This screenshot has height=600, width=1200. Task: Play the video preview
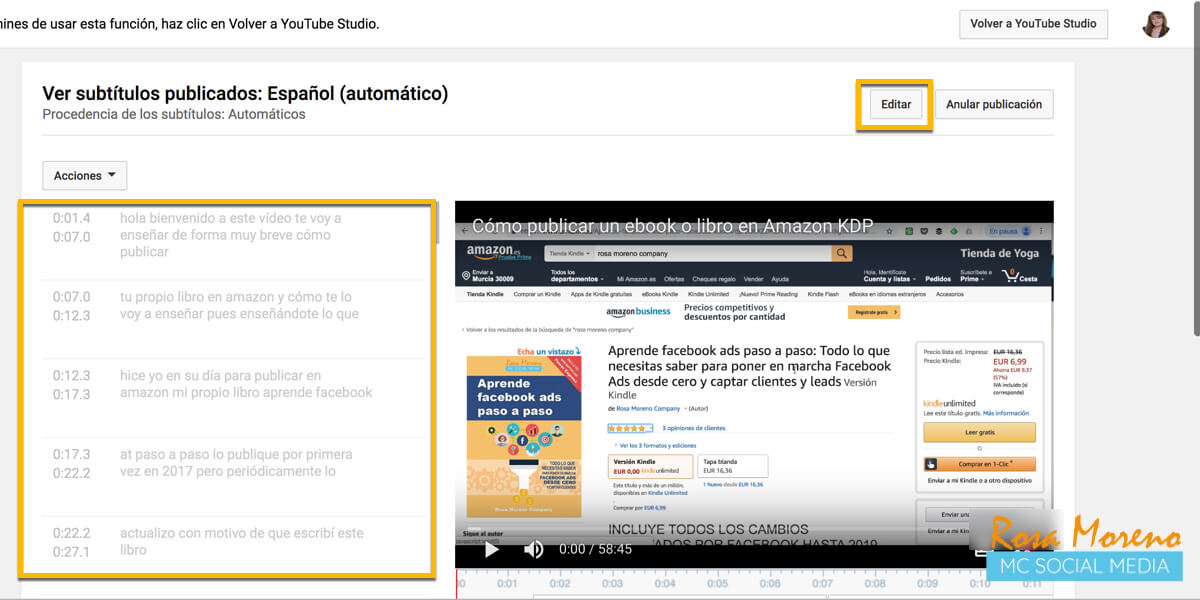(491, 549)
